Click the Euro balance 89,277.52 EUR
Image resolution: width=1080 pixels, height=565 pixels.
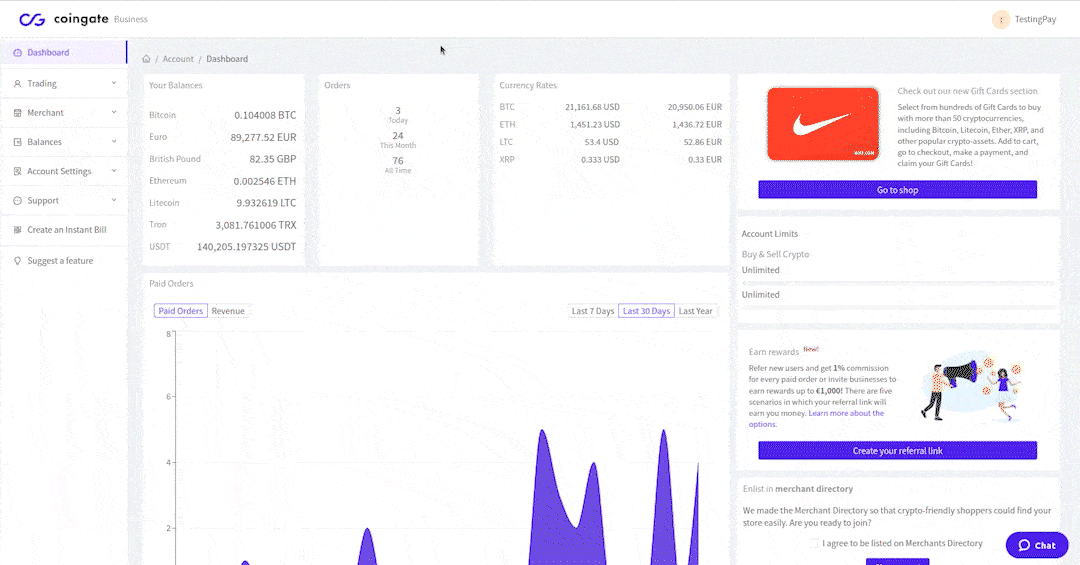point(263,137)
